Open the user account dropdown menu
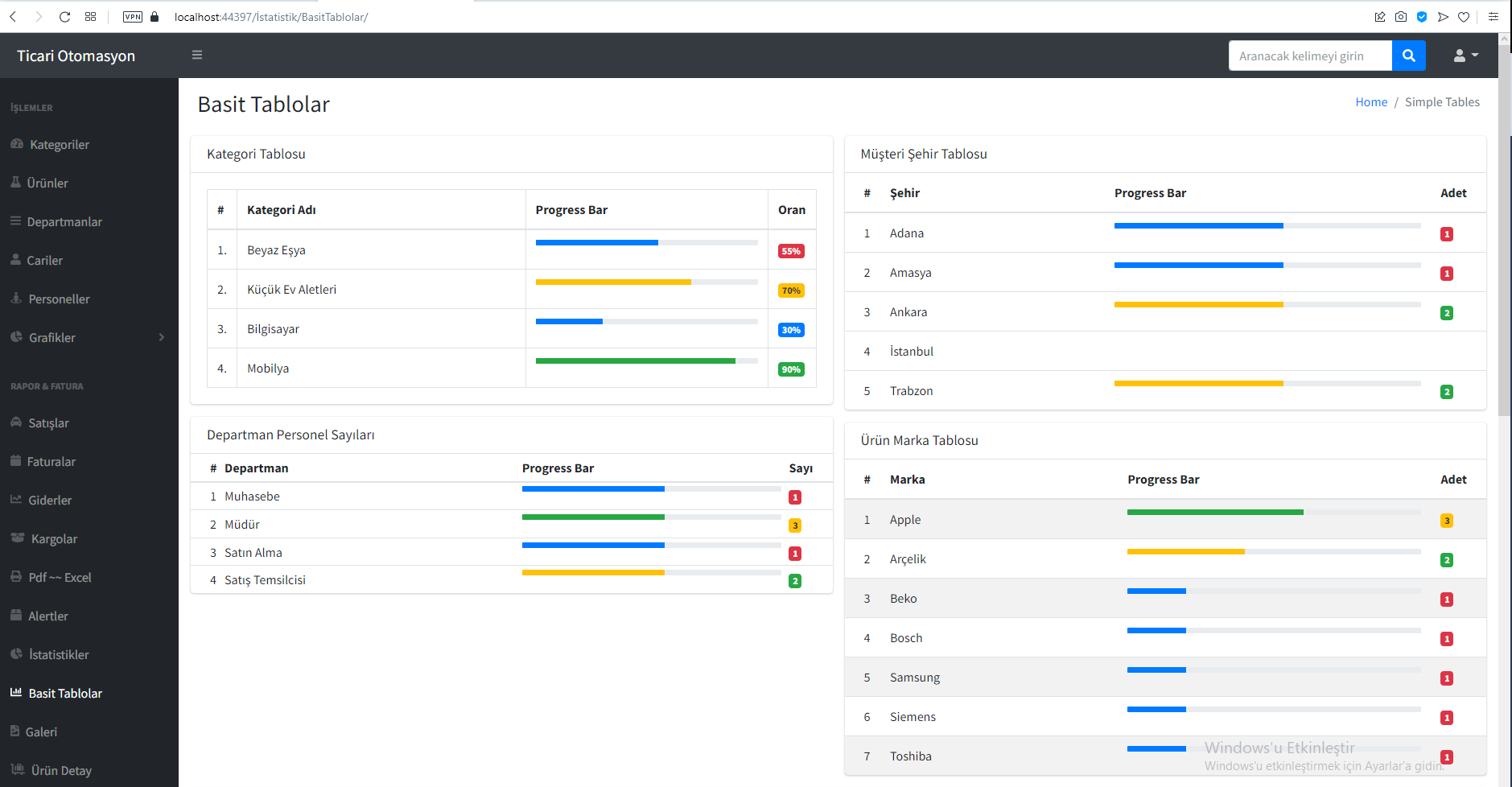Image resolution: width=1512 pixels, height=787 pixels. tap(1465, 56)
